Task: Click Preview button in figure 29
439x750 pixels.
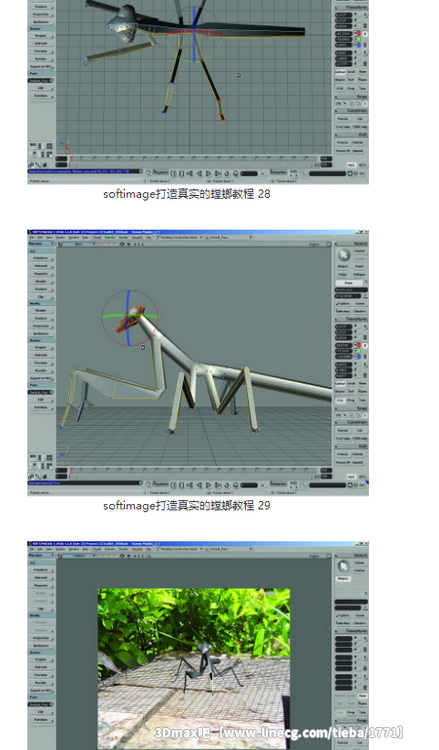Action: pos(43,363)
